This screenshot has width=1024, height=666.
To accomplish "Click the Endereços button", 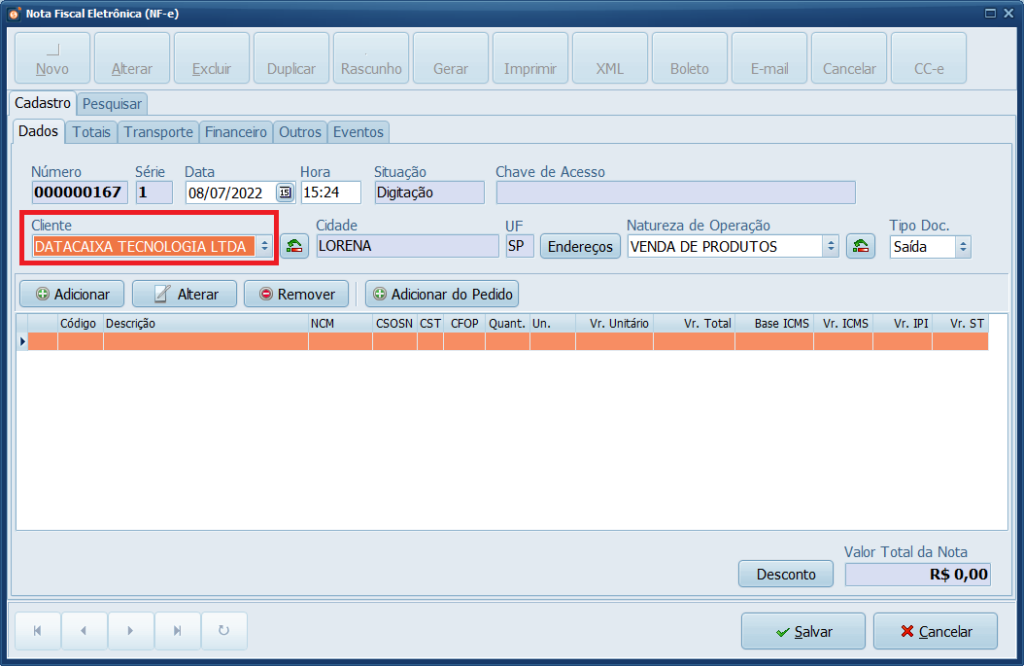I will click(x=580, y=246).
